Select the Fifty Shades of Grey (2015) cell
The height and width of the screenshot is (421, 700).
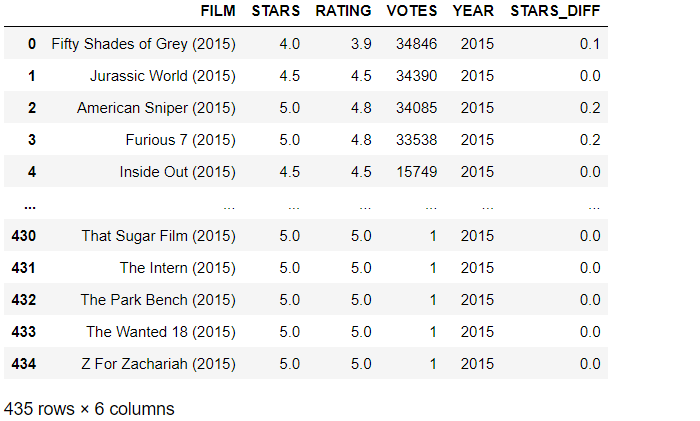(x=143, y=44)
